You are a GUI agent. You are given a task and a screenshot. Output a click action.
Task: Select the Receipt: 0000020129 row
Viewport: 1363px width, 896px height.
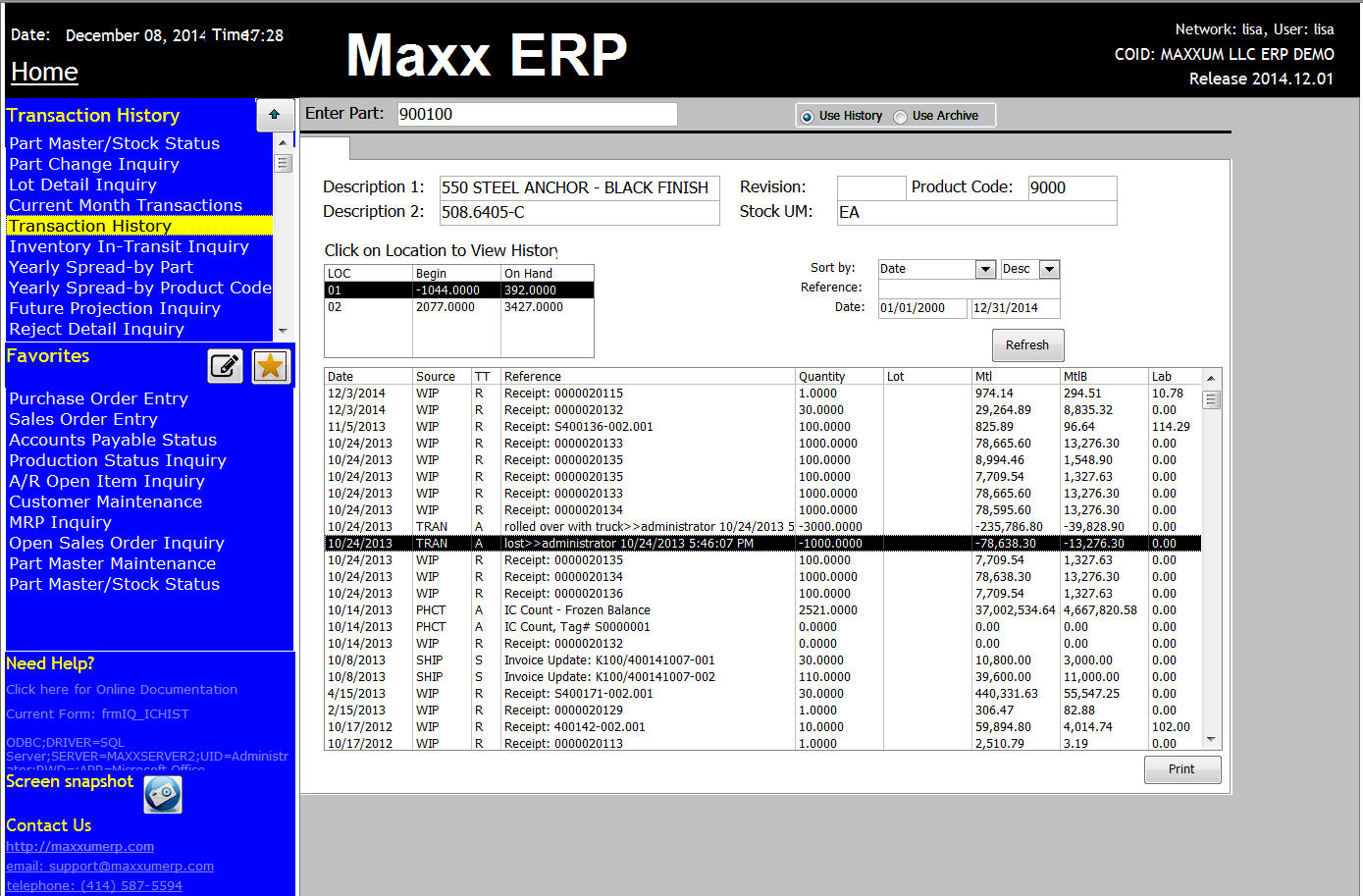(x=762, y=711)
